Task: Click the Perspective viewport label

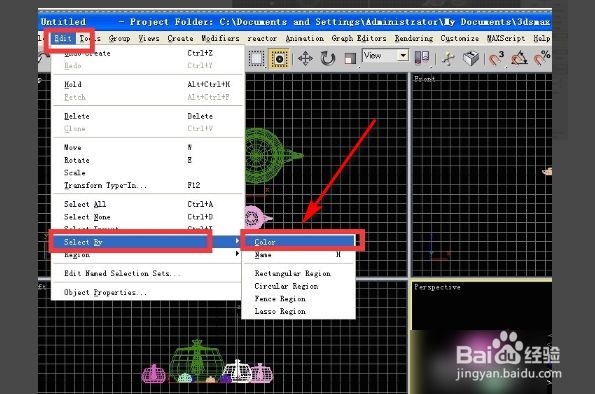Action: [437, 287]
